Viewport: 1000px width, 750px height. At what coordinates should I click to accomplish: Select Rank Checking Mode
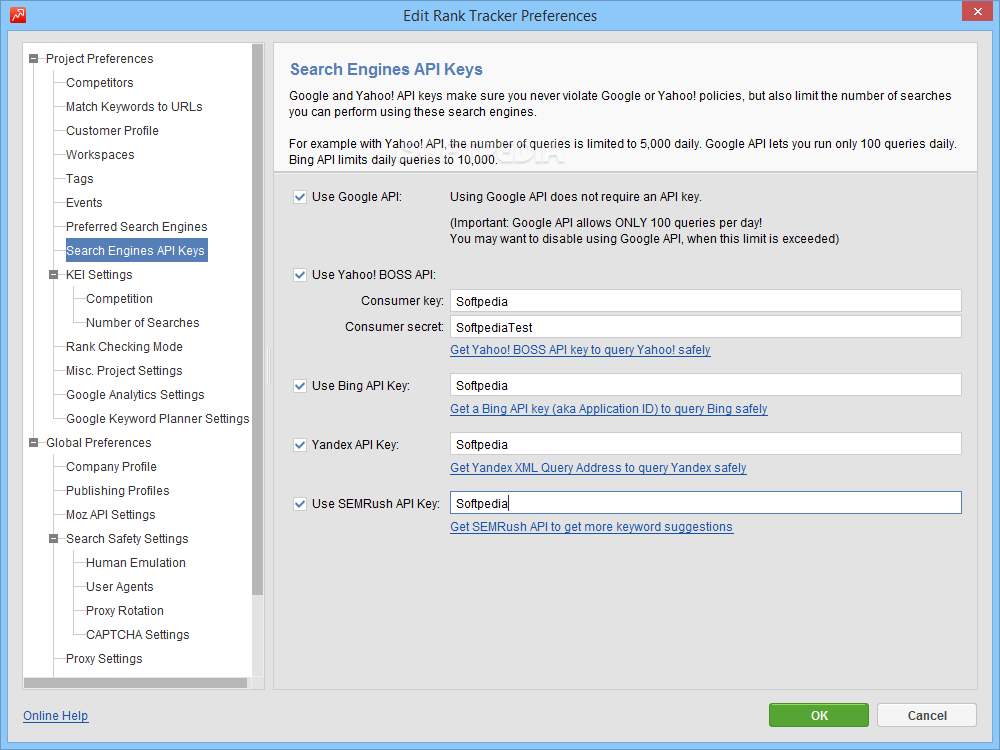(124, 347)
